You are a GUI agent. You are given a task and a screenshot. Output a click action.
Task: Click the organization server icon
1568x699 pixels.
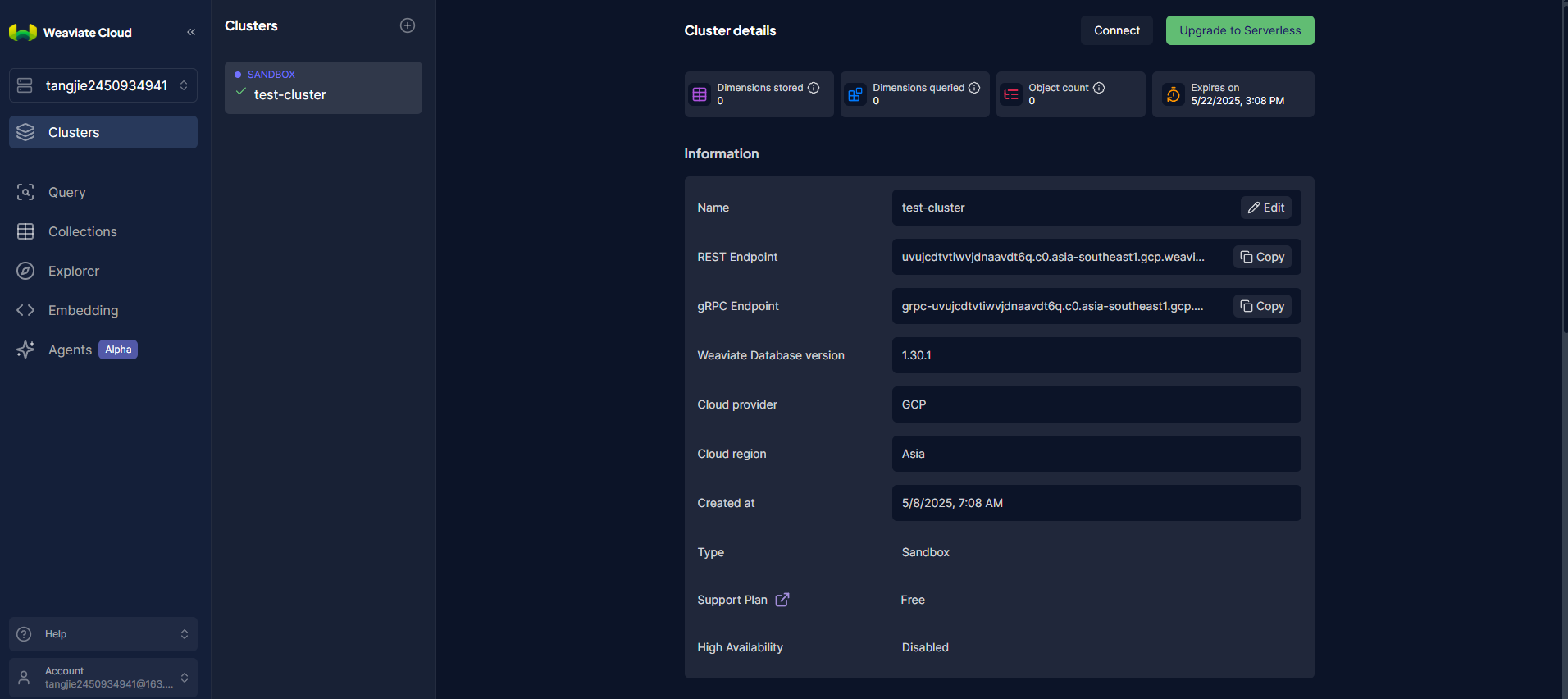tap(25, 85)
